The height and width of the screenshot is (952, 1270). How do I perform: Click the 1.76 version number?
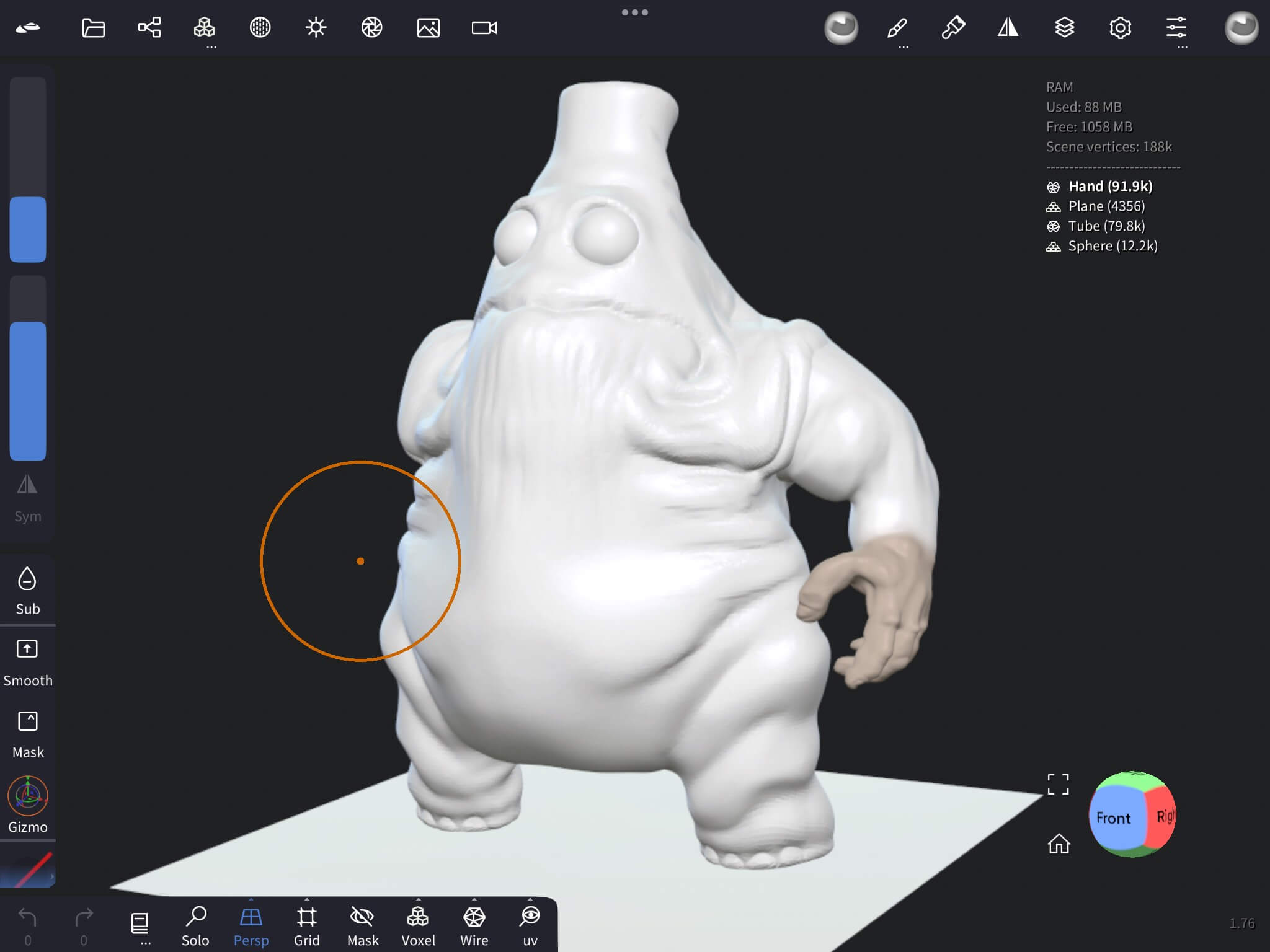[1242, 923]
